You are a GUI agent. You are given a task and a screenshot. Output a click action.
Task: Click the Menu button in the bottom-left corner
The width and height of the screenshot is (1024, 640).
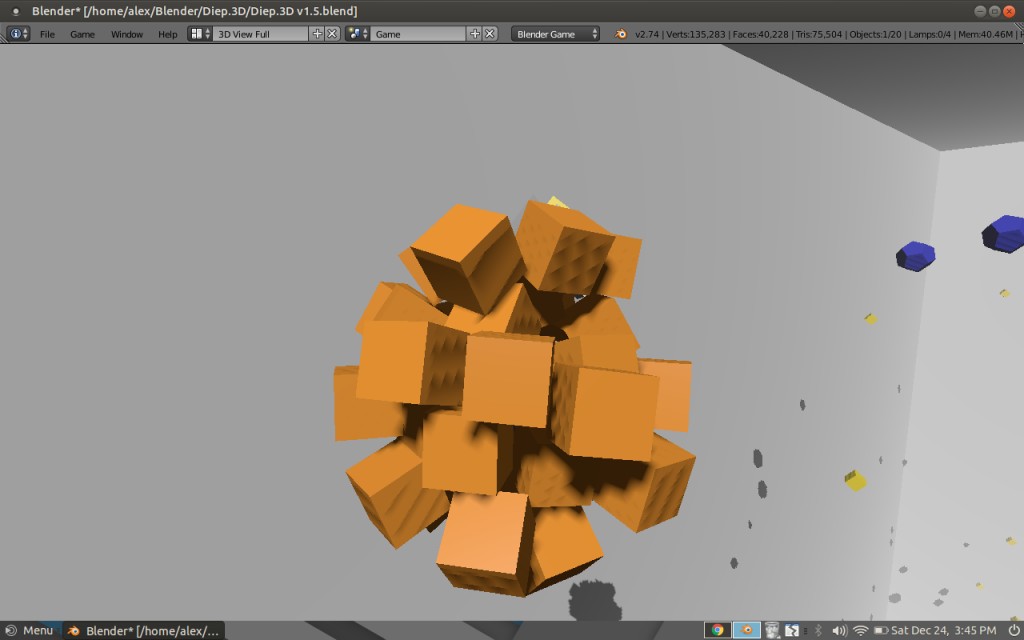[x=35, y=630]
